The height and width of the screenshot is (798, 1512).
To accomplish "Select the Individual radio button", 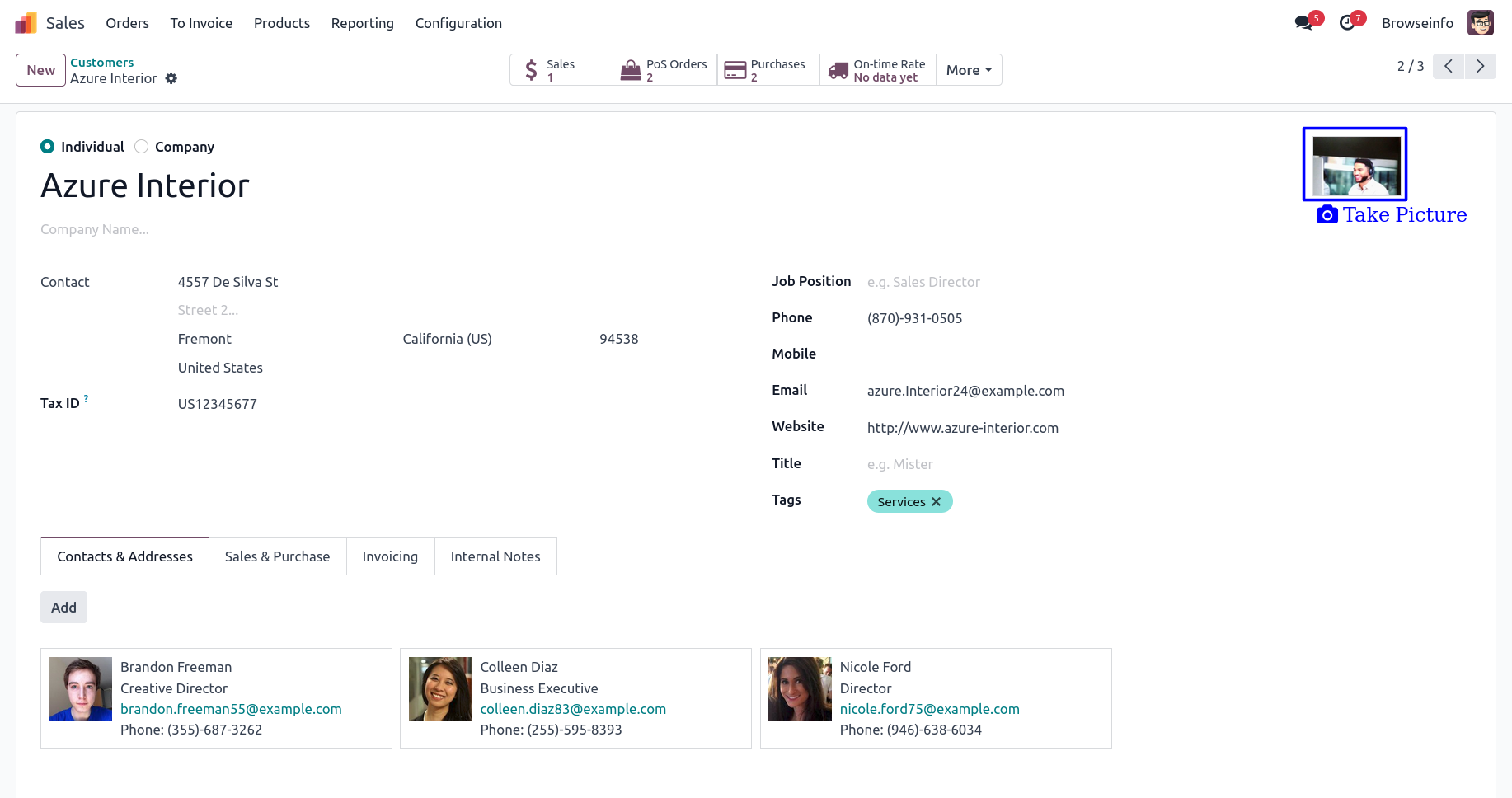I will 48,147.
